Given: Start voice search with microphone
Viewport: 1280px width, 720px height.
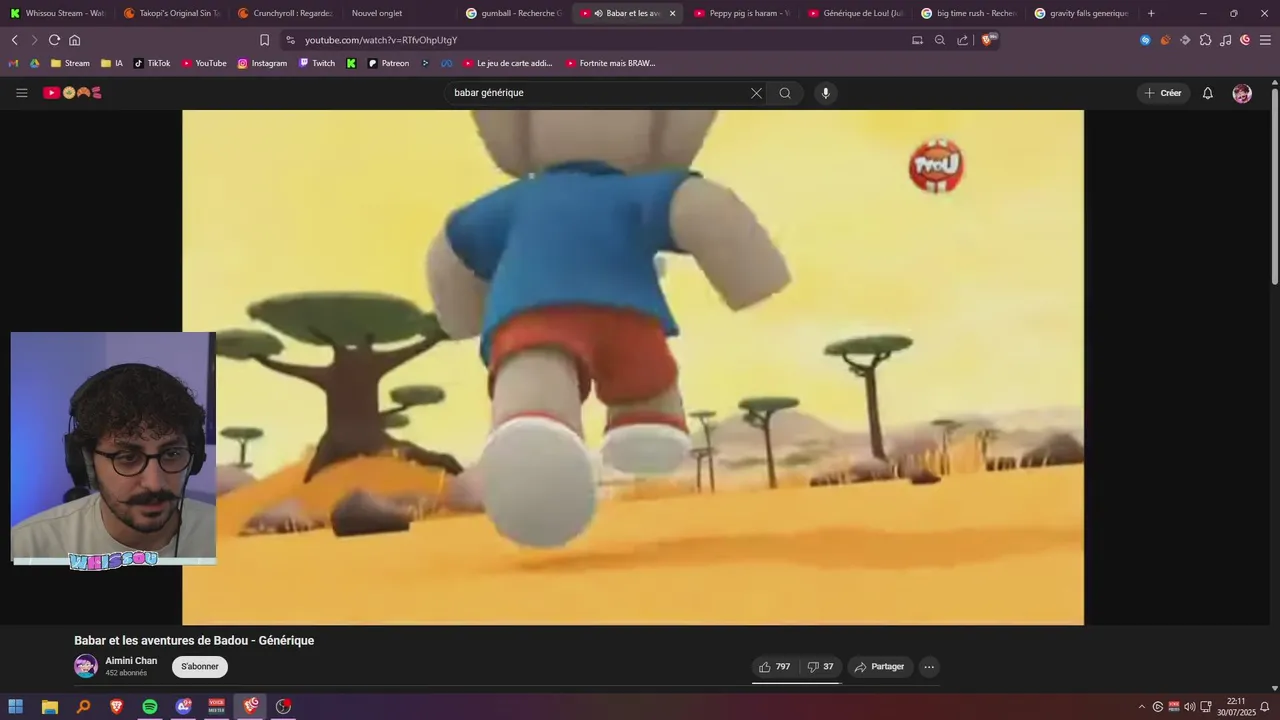Looking at the screenshot, I should pos(825,93).
